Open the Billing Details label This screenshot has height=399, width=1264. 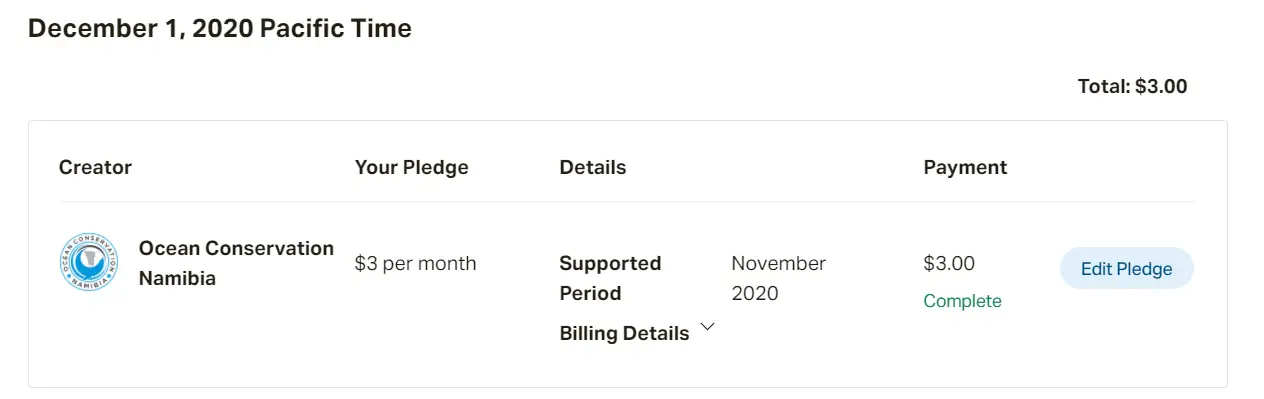click(624, 333)
